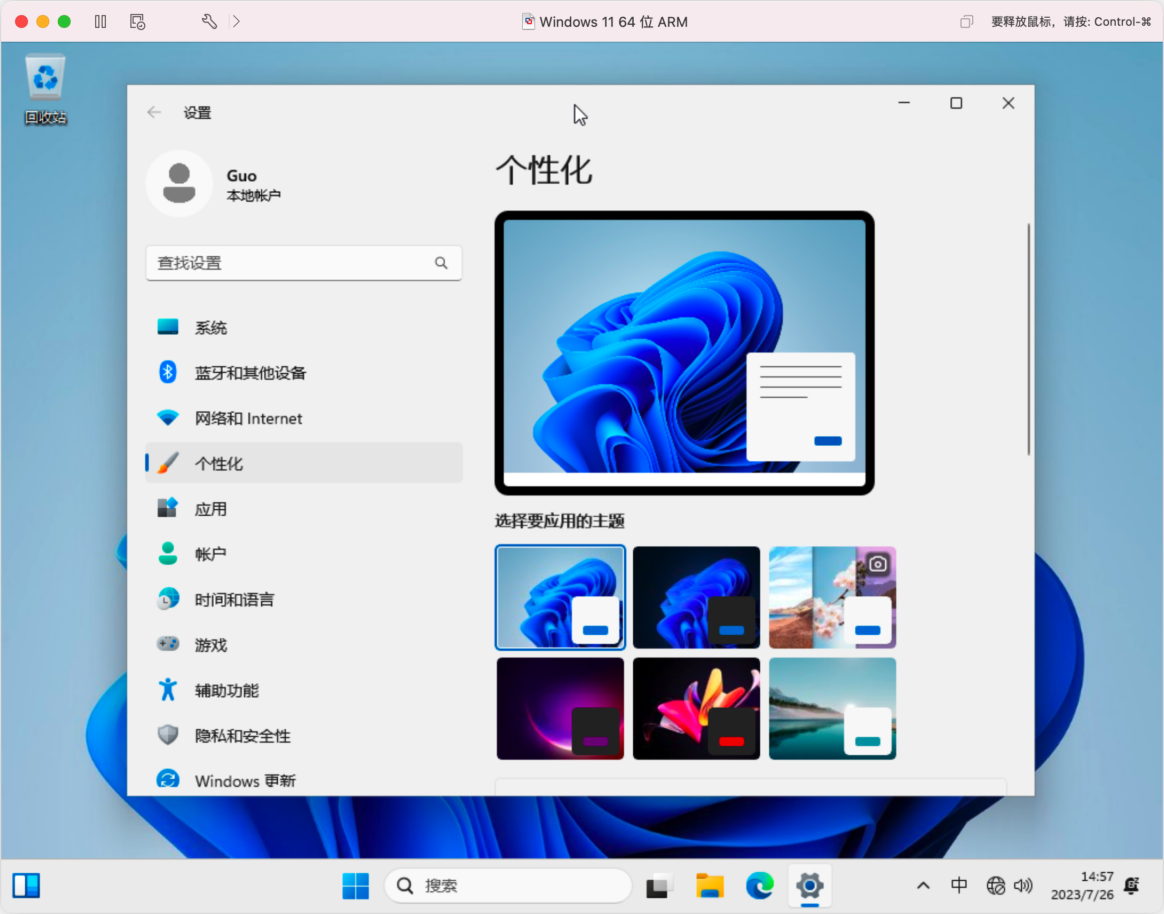The height and width of the screenshot is (914, 1164).
Task: Select the cherry blossom spotlight theme
Action: [x=832, y=597]
